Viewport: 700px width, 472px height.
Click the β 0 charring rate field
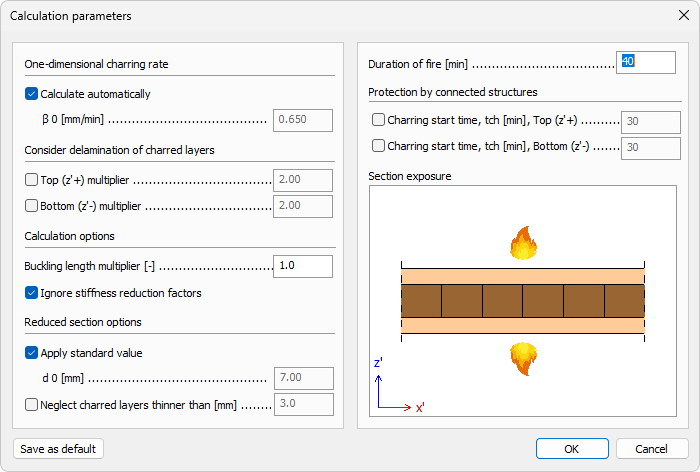303,120
